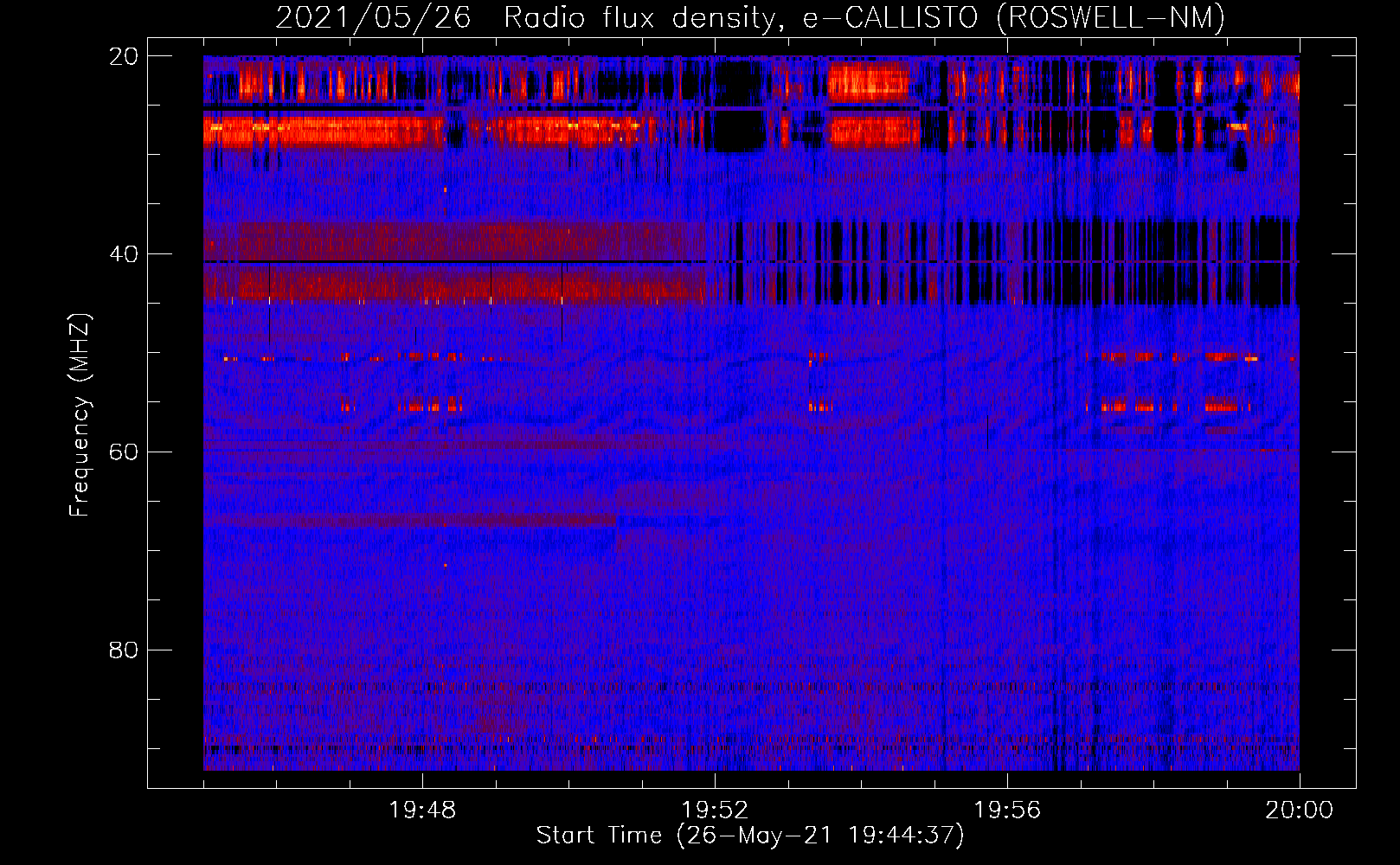Screen dimensions: 1400x865
Task: Click the '20:00' time tick label
Action: pyautogui.click(x=1300, y=810)
